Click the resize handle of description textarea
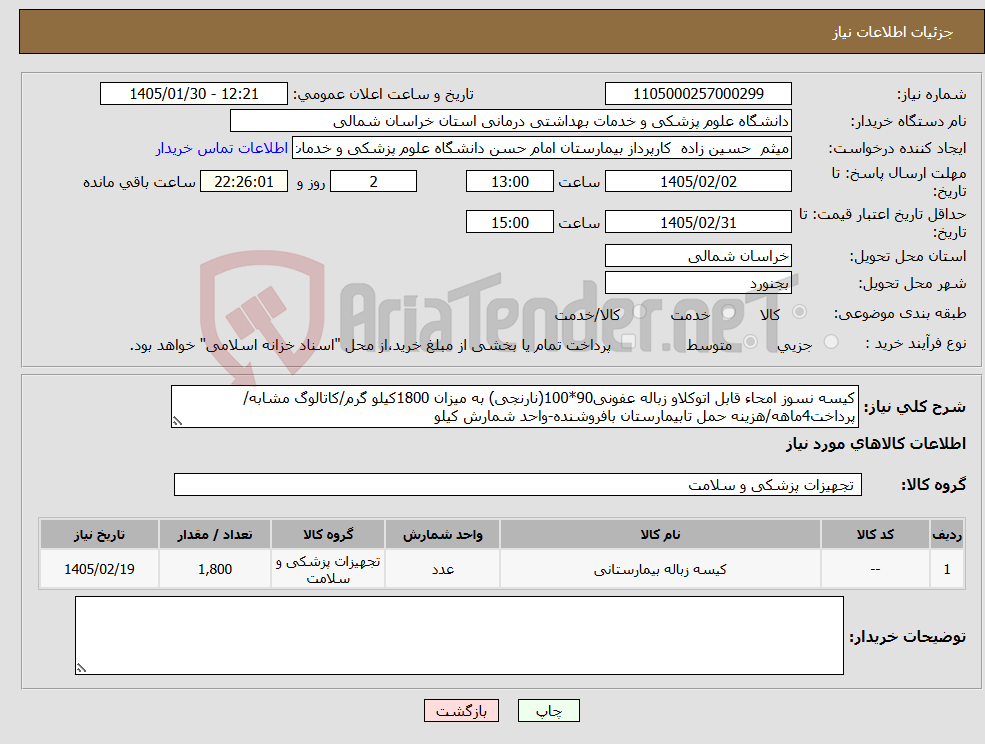985x744 pixels. [x=177, y=422]
